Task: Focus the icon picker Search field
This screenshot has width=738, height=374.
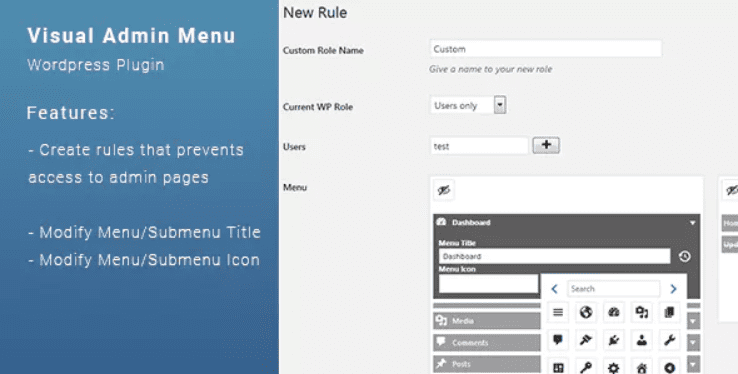Action: coord(613,288)
